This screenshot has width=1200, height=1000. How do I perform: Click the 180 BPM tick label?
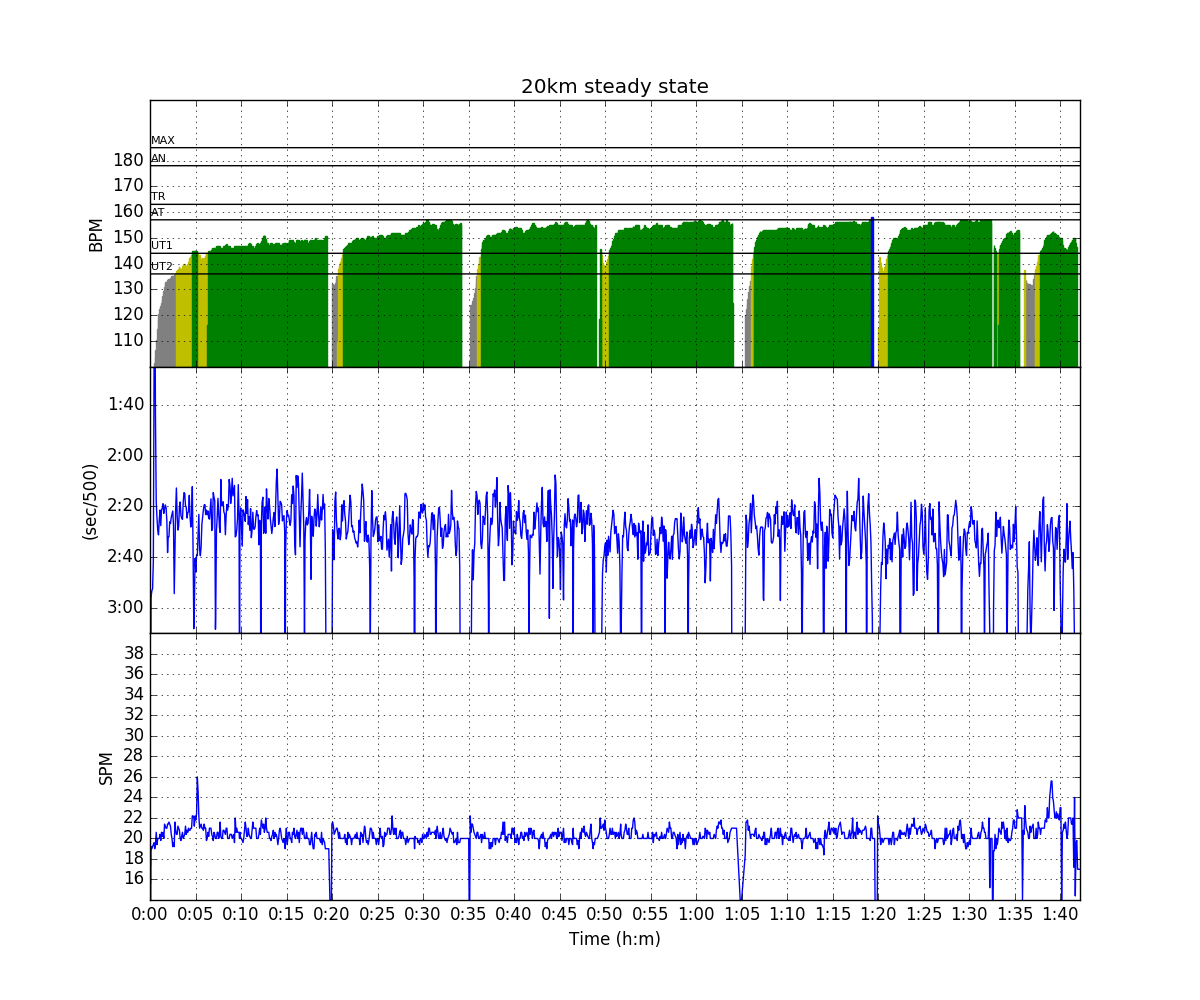(x=127, y=160)
